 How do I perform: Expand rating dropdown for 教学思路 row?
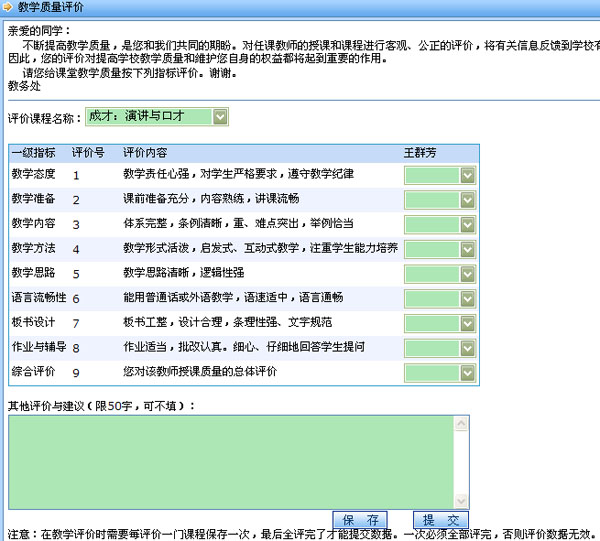click(439, 274)
